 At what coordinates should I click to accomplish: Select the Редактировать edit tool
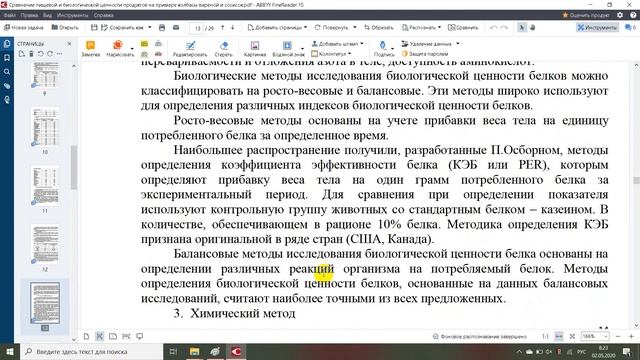point(190,49)
